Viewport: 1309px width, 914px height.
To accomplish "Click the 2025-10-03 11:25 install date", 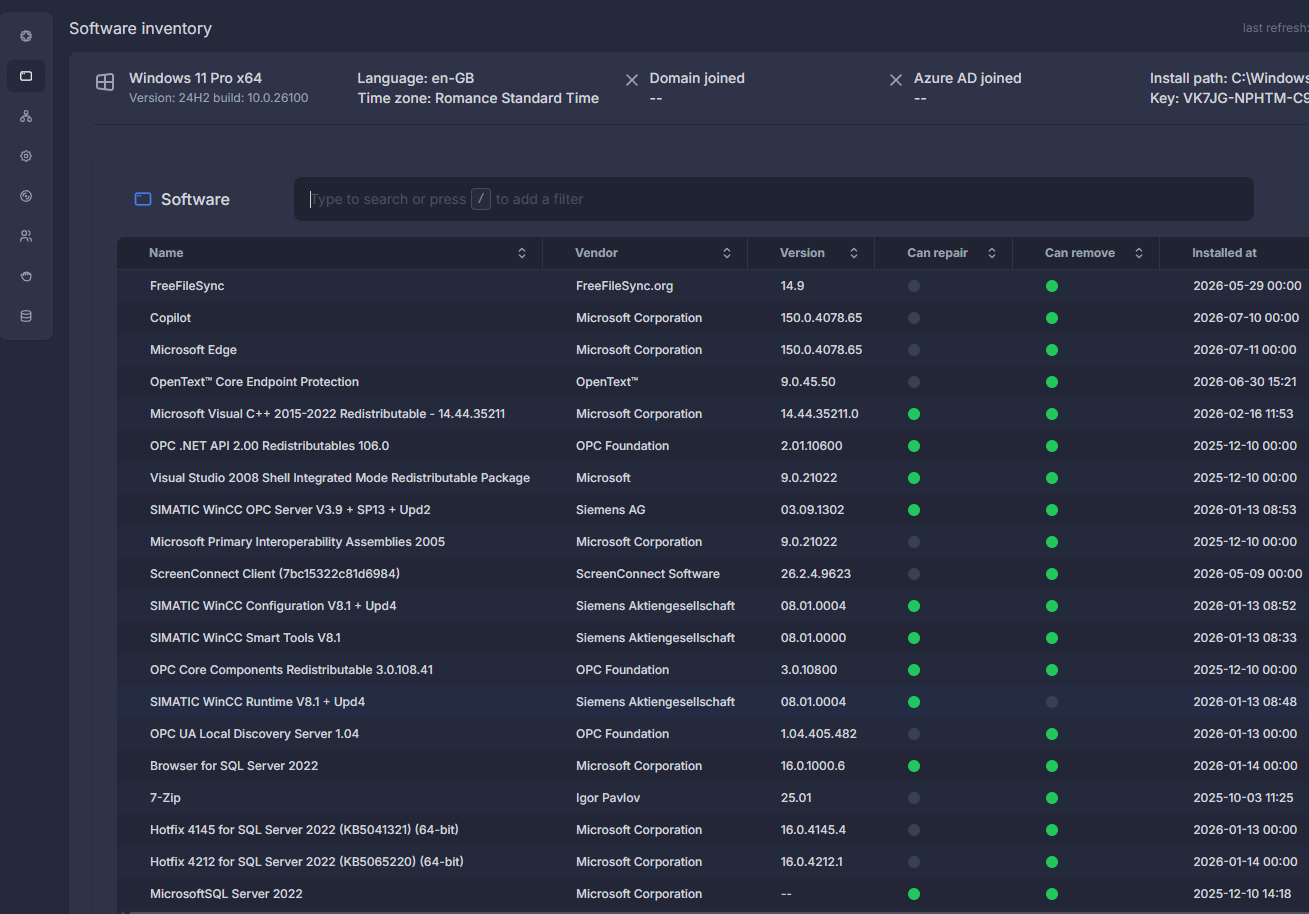I will pos(1244,798).
